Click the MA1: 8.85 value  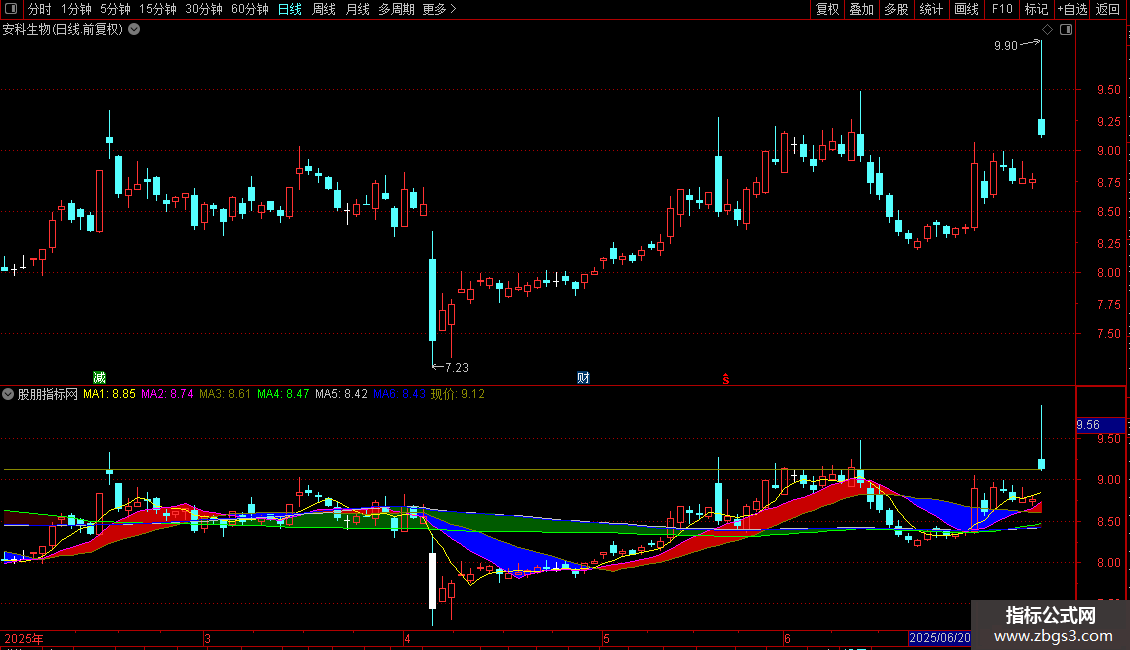(x=110, y=394)
